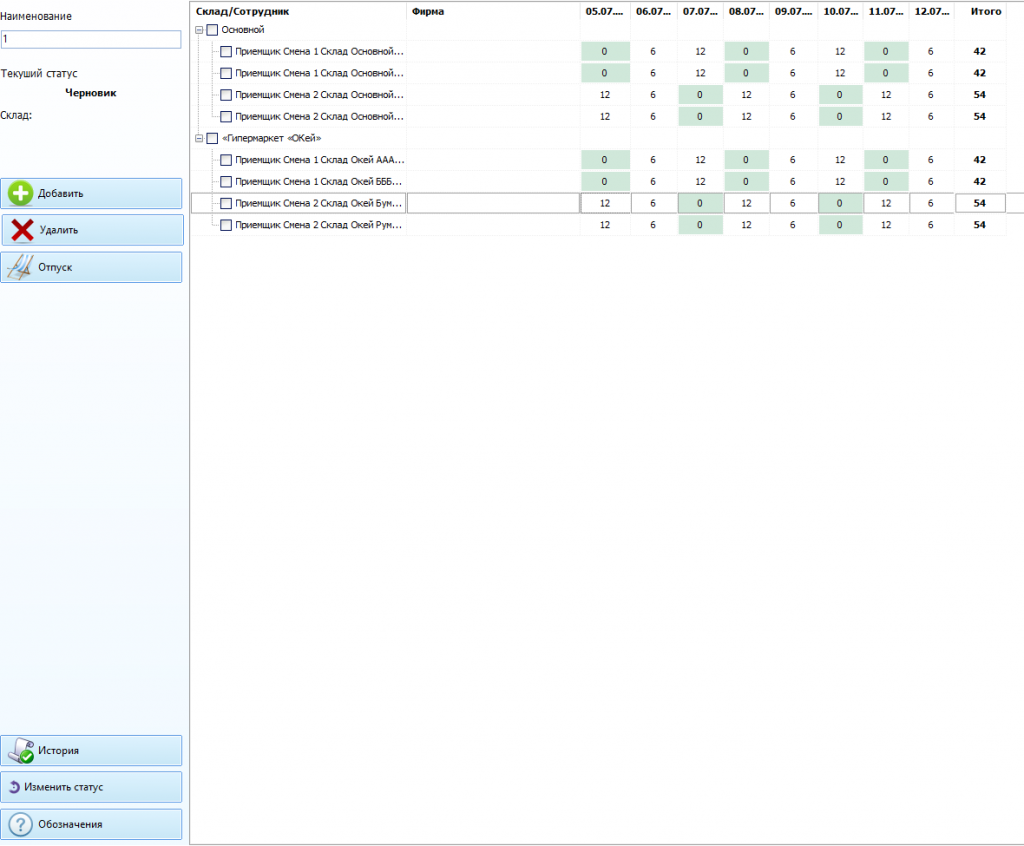Click Итого value 42 in Окей ААА row

click(980, 159)
